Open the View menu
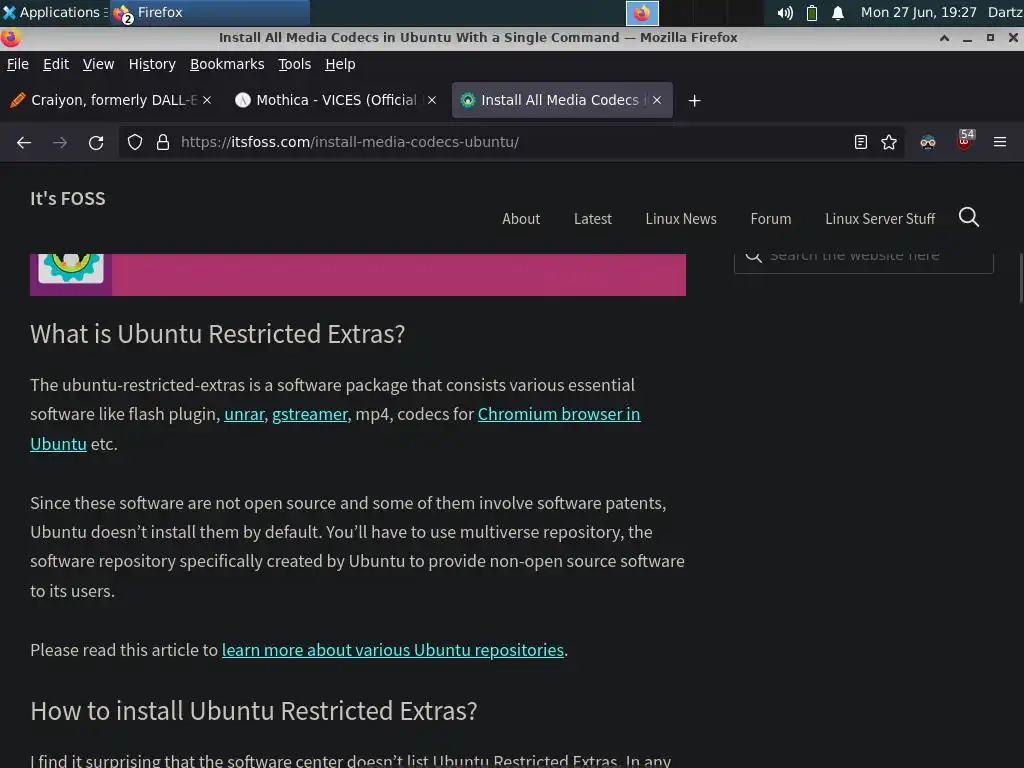 [x=98, y=64]
